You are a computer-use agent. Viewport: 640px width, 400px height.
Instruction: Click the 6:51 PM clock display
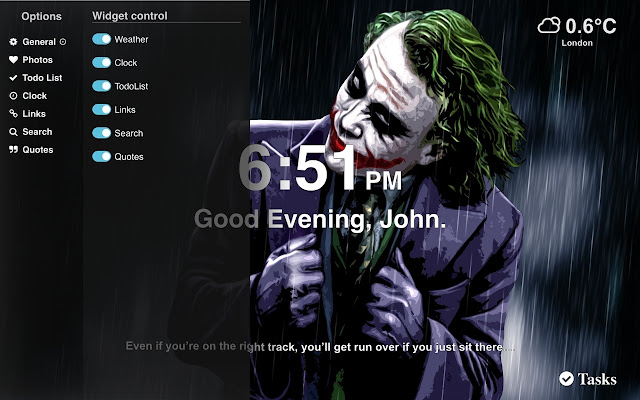320,168
